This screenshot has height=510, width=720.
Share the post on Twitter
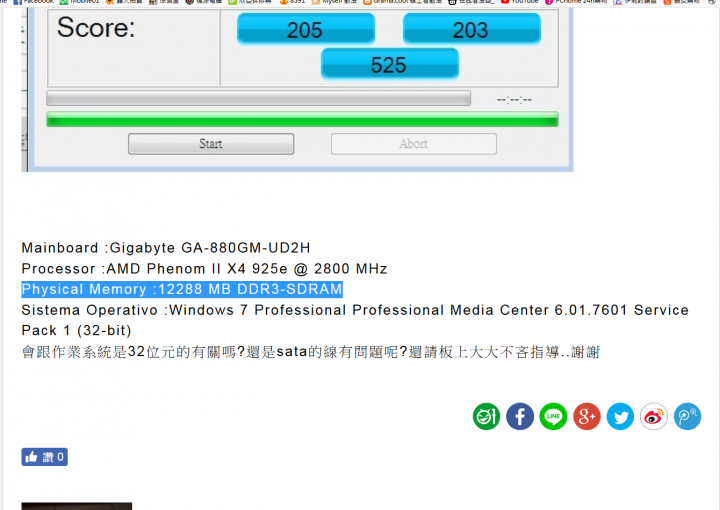(x=620, y=416)
